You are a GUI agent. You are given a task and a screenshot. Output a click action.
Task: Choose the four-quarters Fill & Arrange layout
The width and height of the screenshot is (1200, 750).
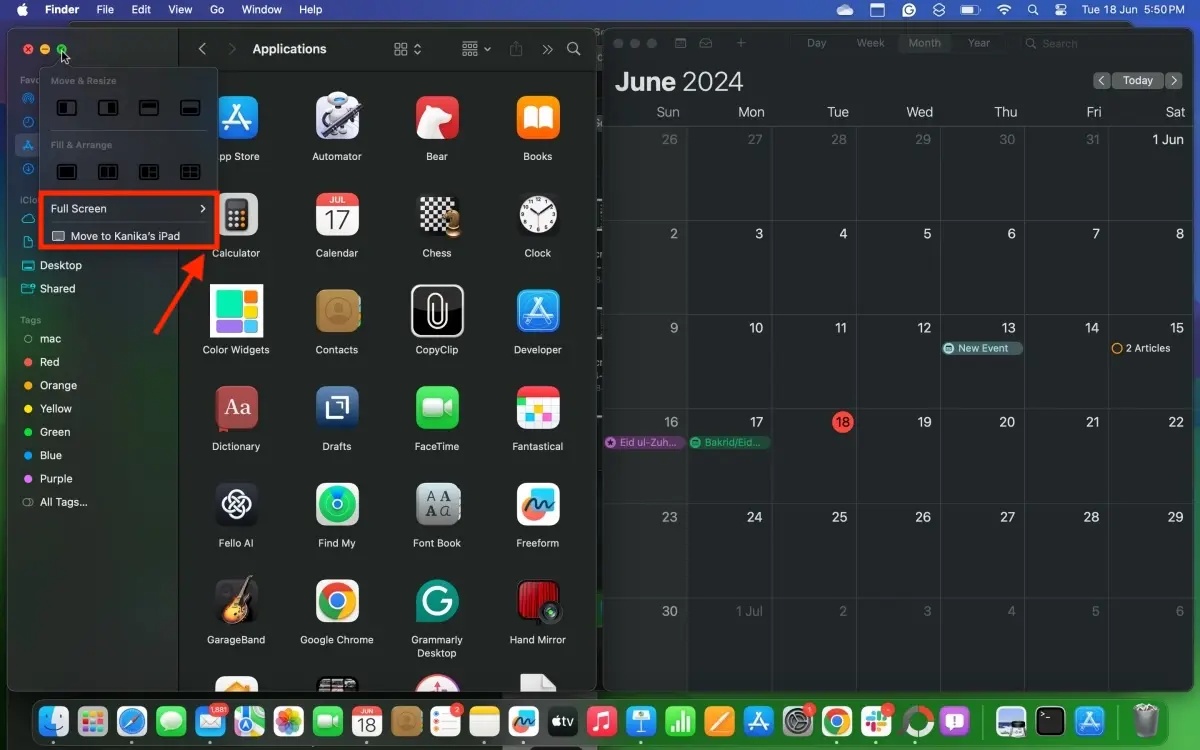(x=189, y=171)
